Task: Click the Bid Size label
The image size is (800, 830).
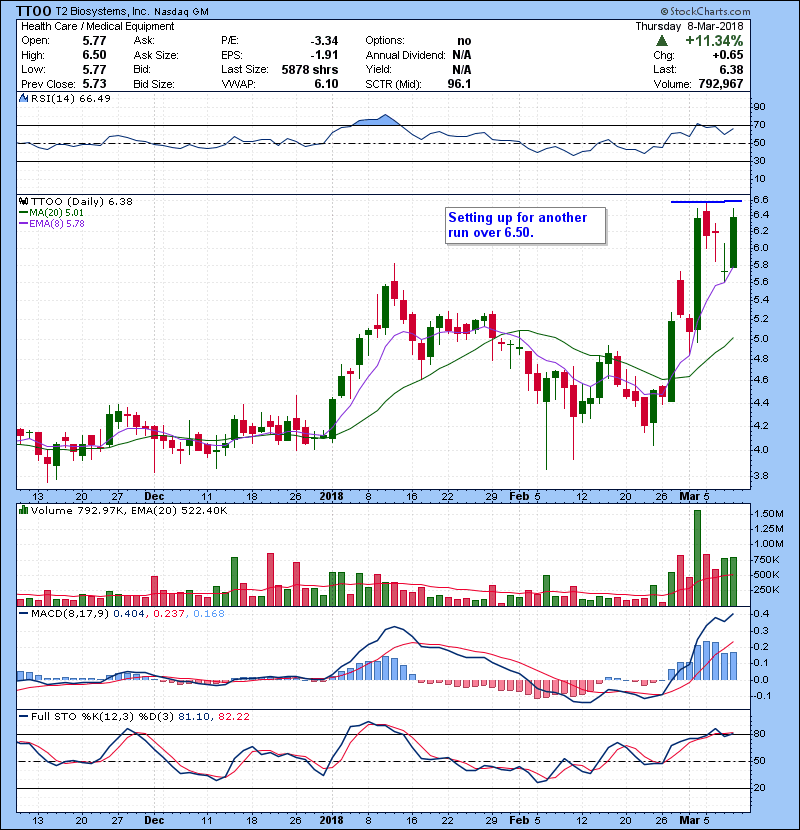Action: pos(154,84)
